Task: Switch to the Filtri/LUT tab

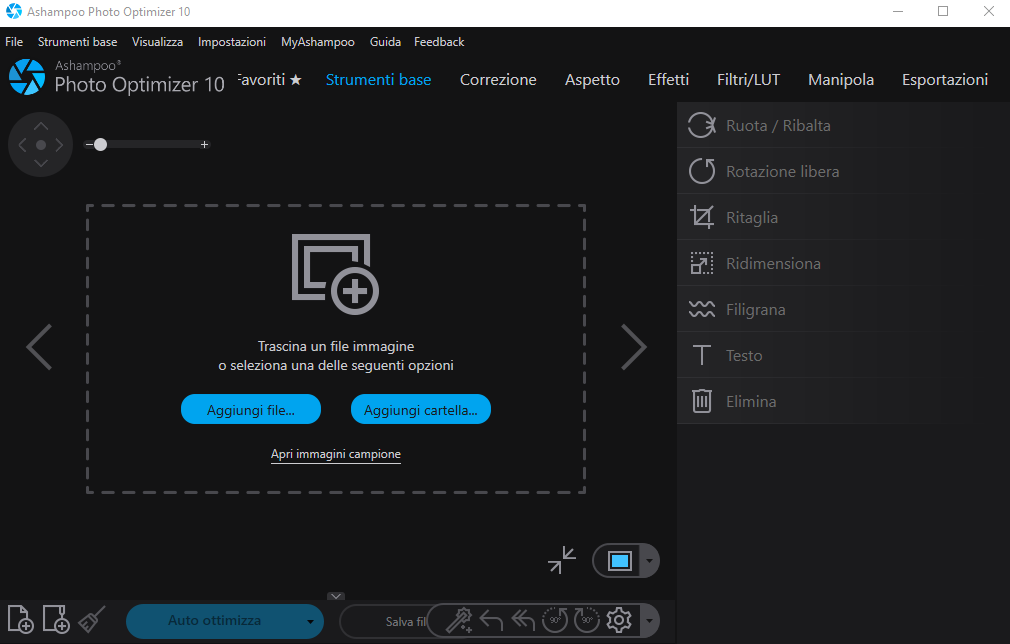Action: pyautogui.click(x=748, y=80)
